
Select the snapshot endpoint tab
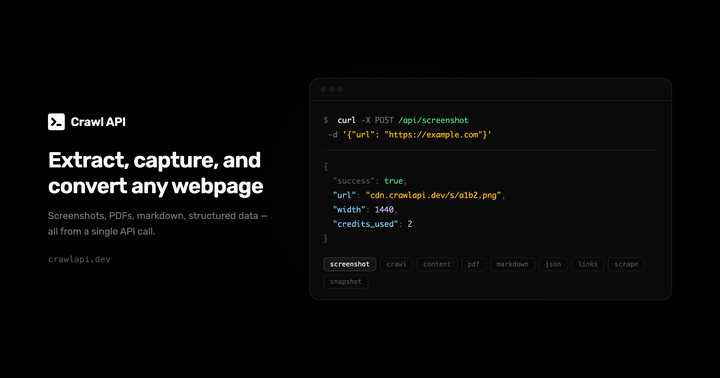345,282
